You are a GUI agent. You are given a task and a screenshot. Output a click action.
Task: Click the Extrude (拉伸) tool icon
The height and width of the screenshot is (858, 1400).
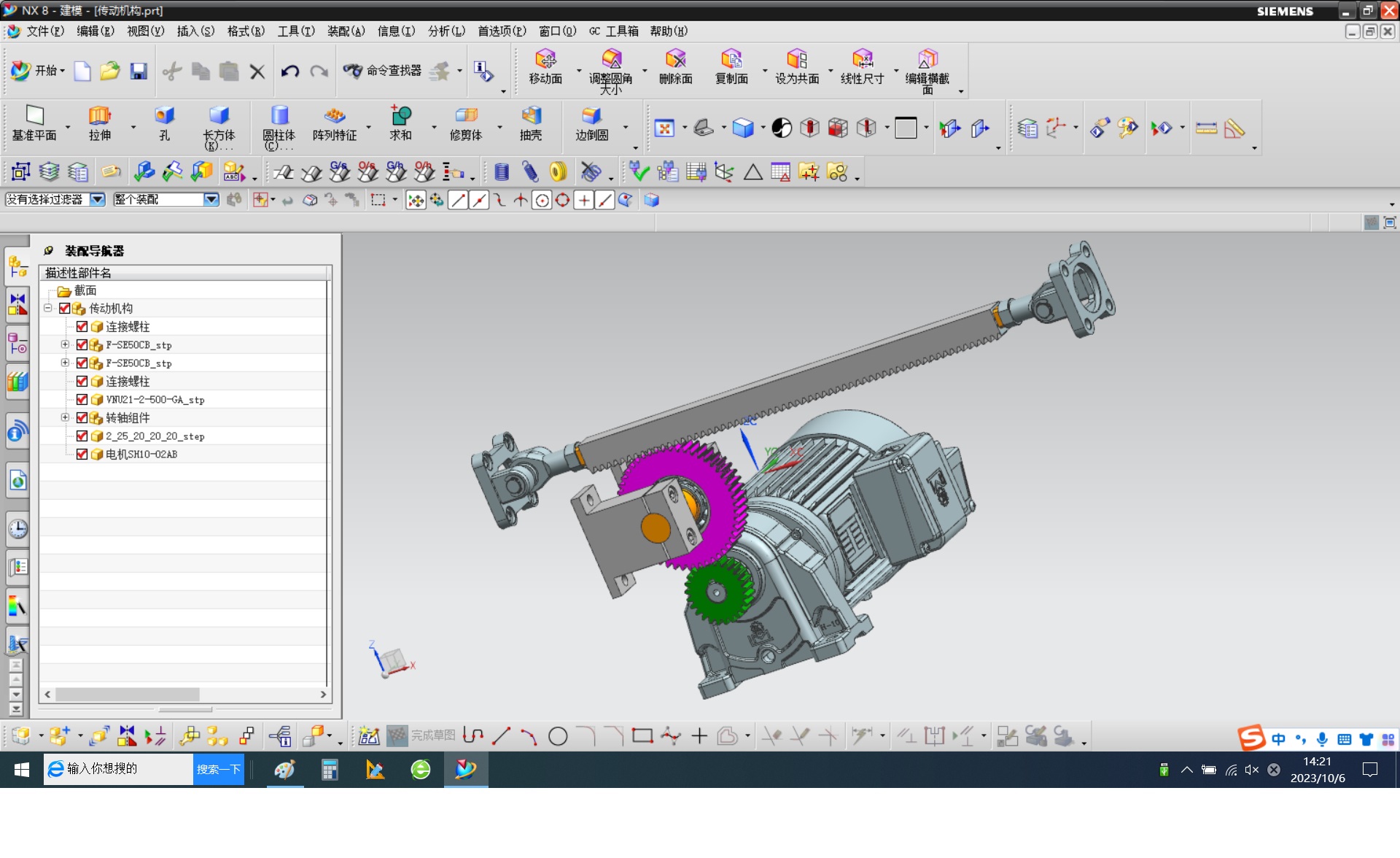[99, 116]
